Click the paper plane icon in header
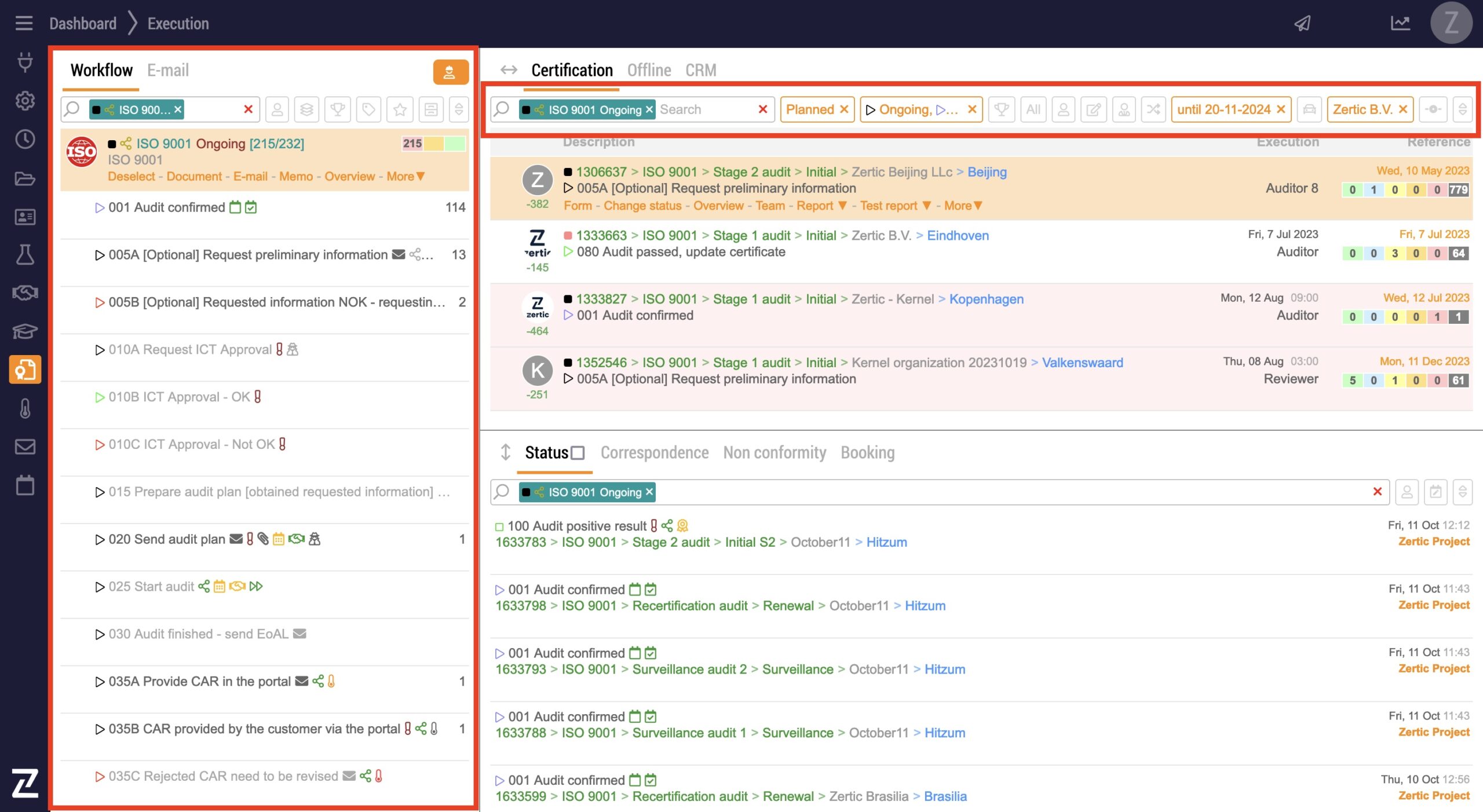Image resolution: width=1483 pixels, height=812 pixels. (1302, 23)
